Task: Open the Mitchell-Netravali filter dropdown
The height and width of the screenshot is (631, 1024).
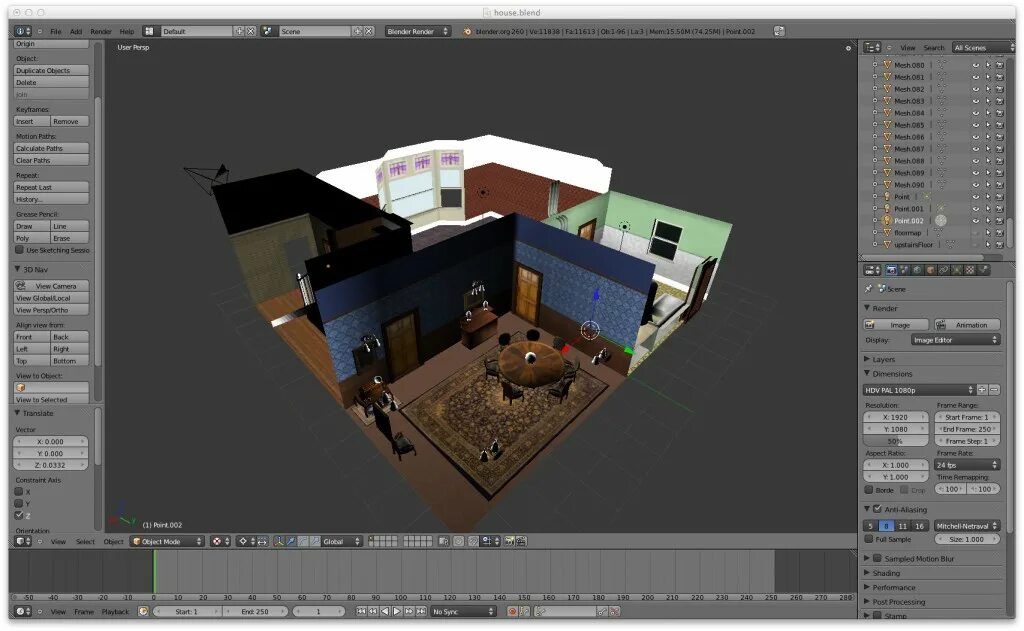Action: (x=967, y=526)
